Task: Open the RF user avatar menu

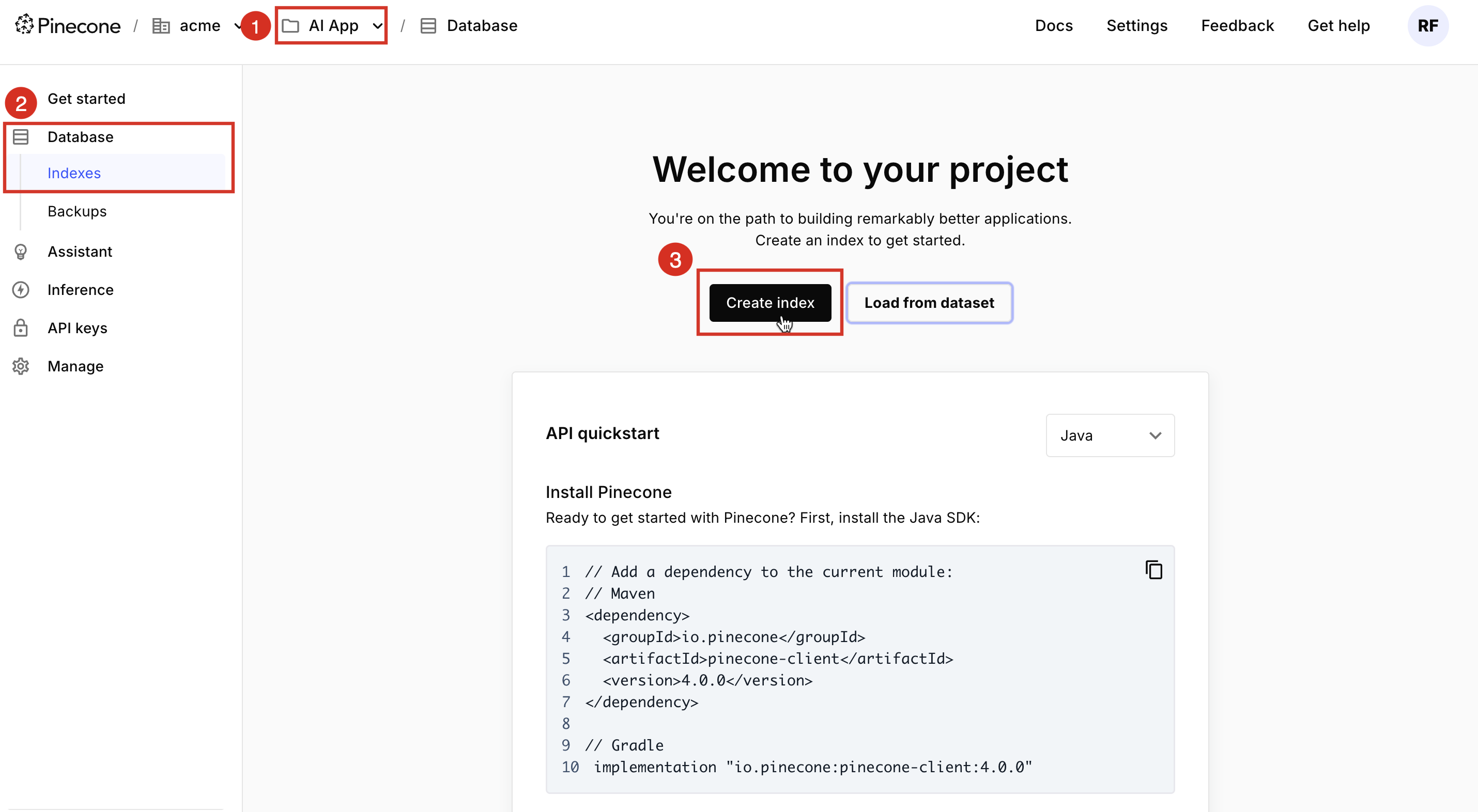Action: [x=1427, y=26]
